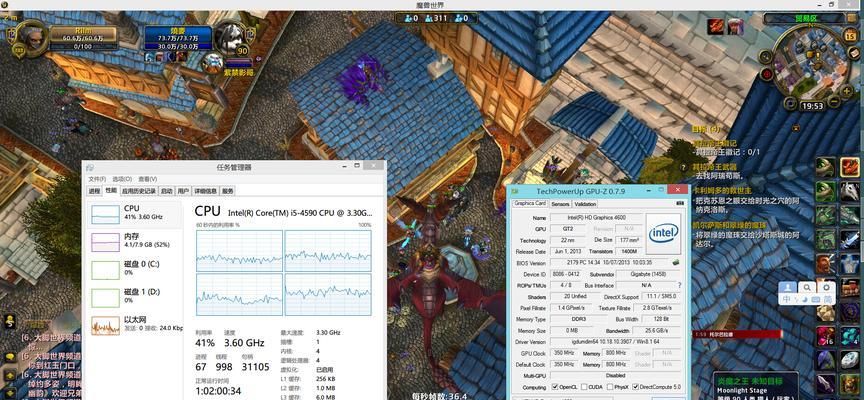The width and height of the screenshot is (864, 400).
Task: Click the Task Manager window title icon
Action: coord(90,167)
